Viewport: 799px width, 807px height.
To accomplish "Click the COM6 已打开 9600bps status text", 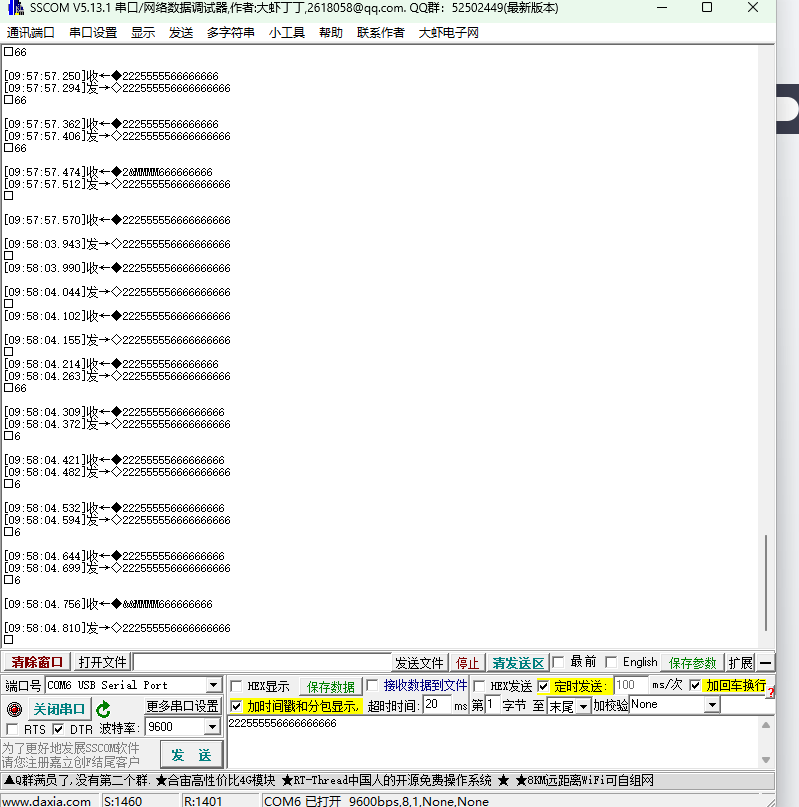I will coord(376,801).
